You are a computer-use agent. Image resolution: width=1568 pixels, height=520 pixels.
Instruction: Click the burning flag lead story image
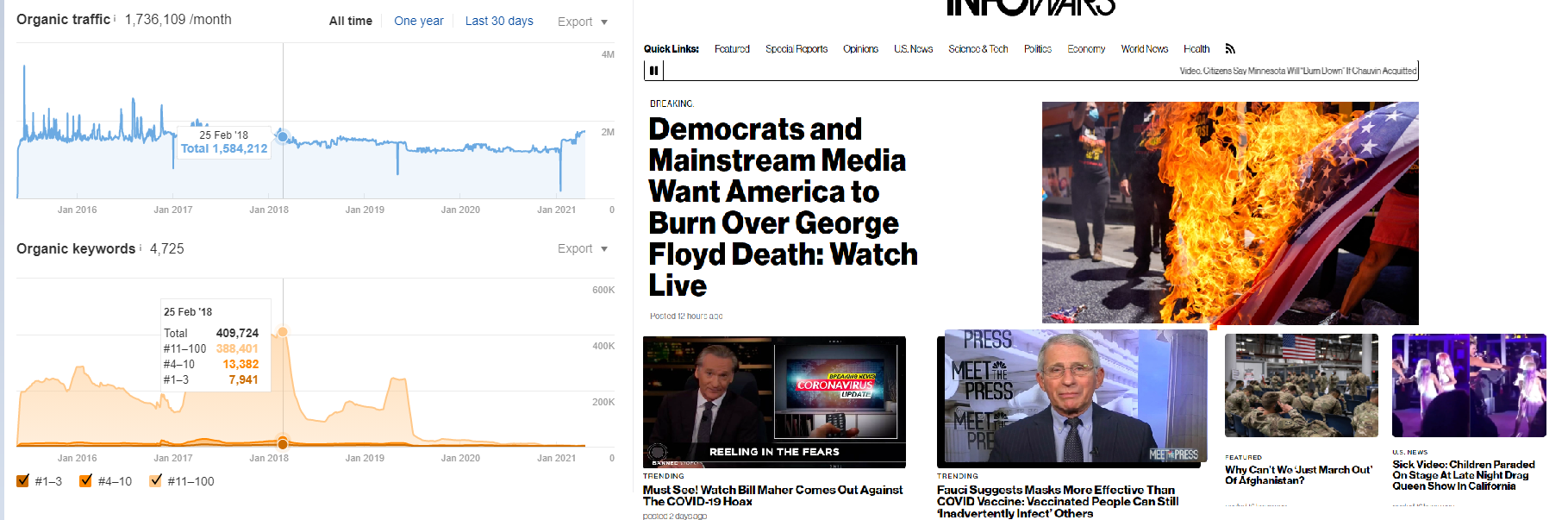point(1230,213)
